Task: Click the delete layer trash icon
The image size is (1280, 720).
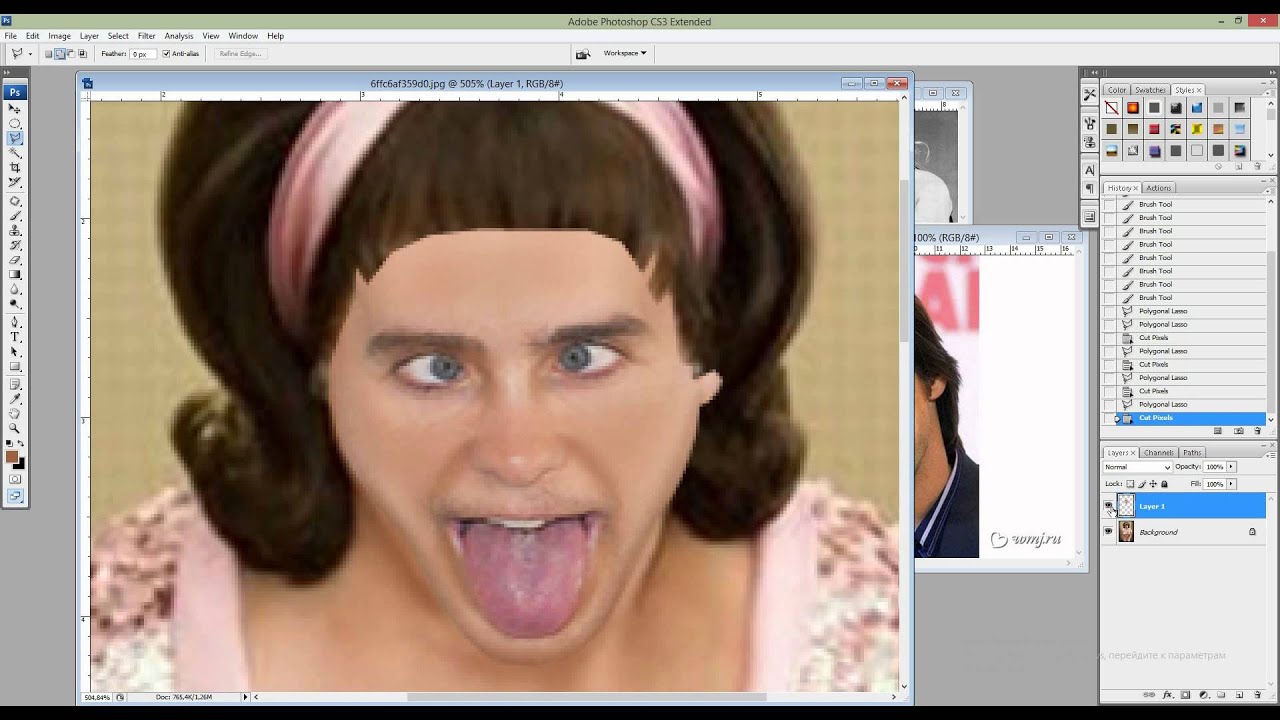Action: pos(1257,695)
